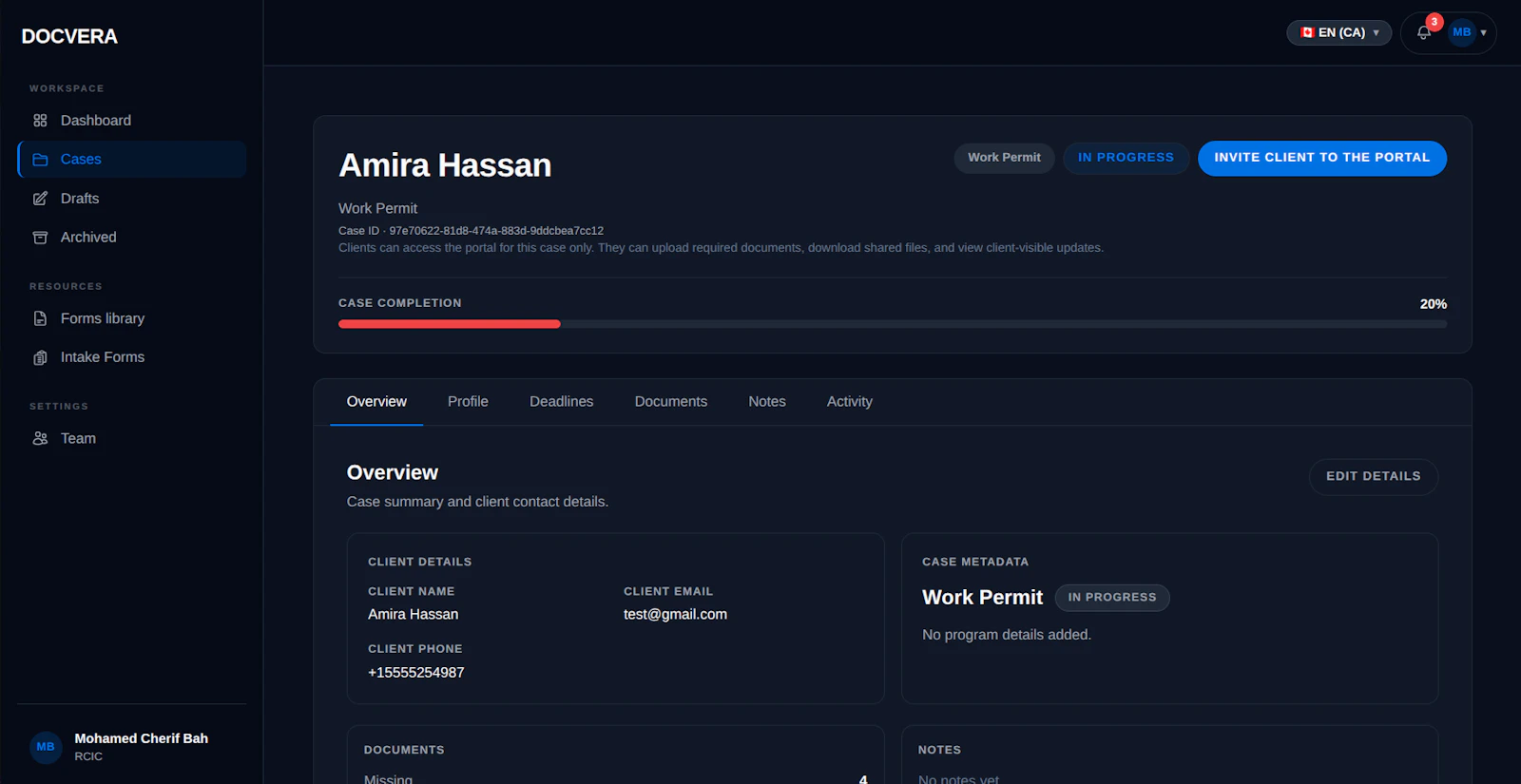Click the header Work Permit badge
This screenshot has width=1521, height=784.
(1004, 158)
